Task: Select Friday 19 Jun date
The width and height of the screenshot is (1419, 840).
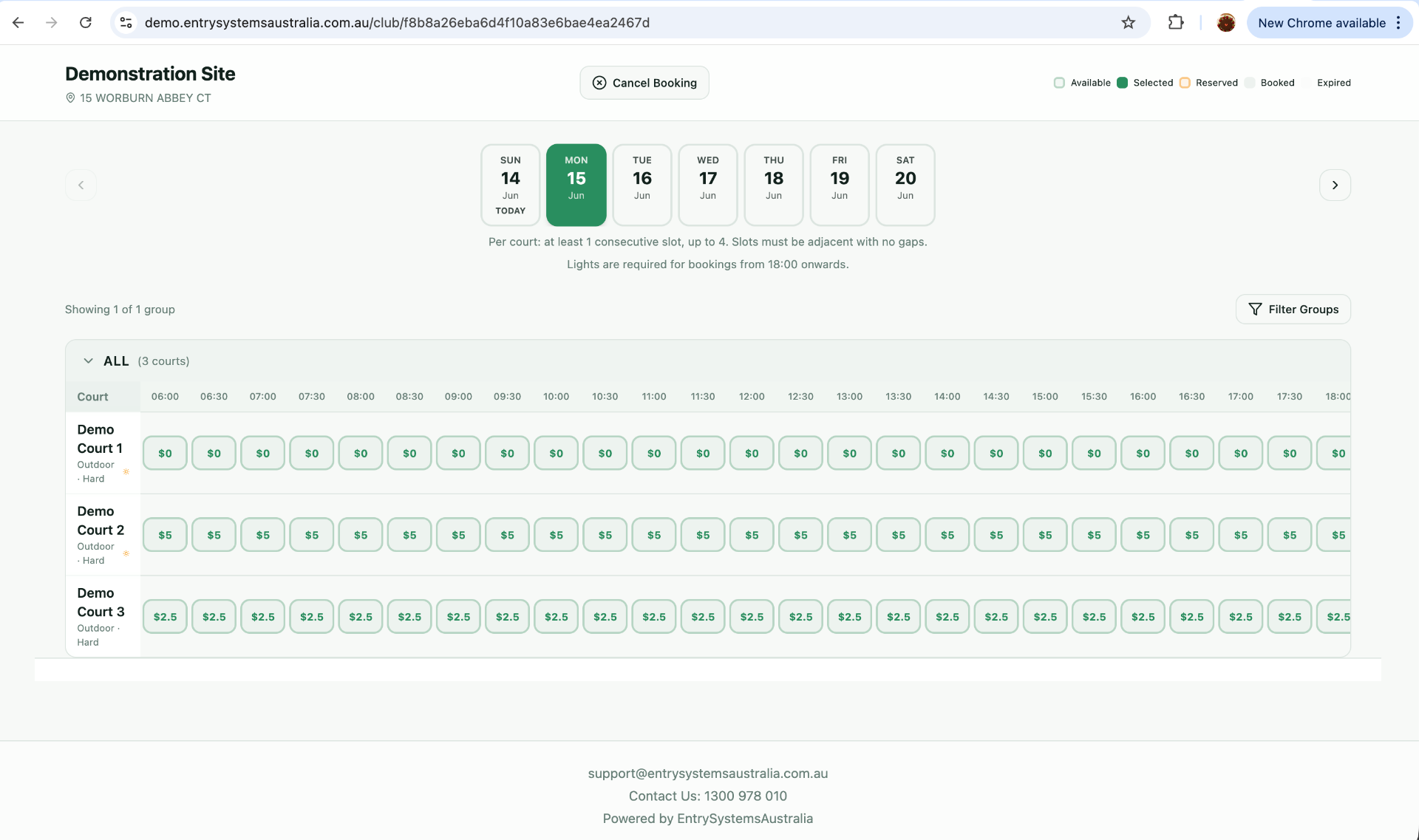Action: point(840,185)
